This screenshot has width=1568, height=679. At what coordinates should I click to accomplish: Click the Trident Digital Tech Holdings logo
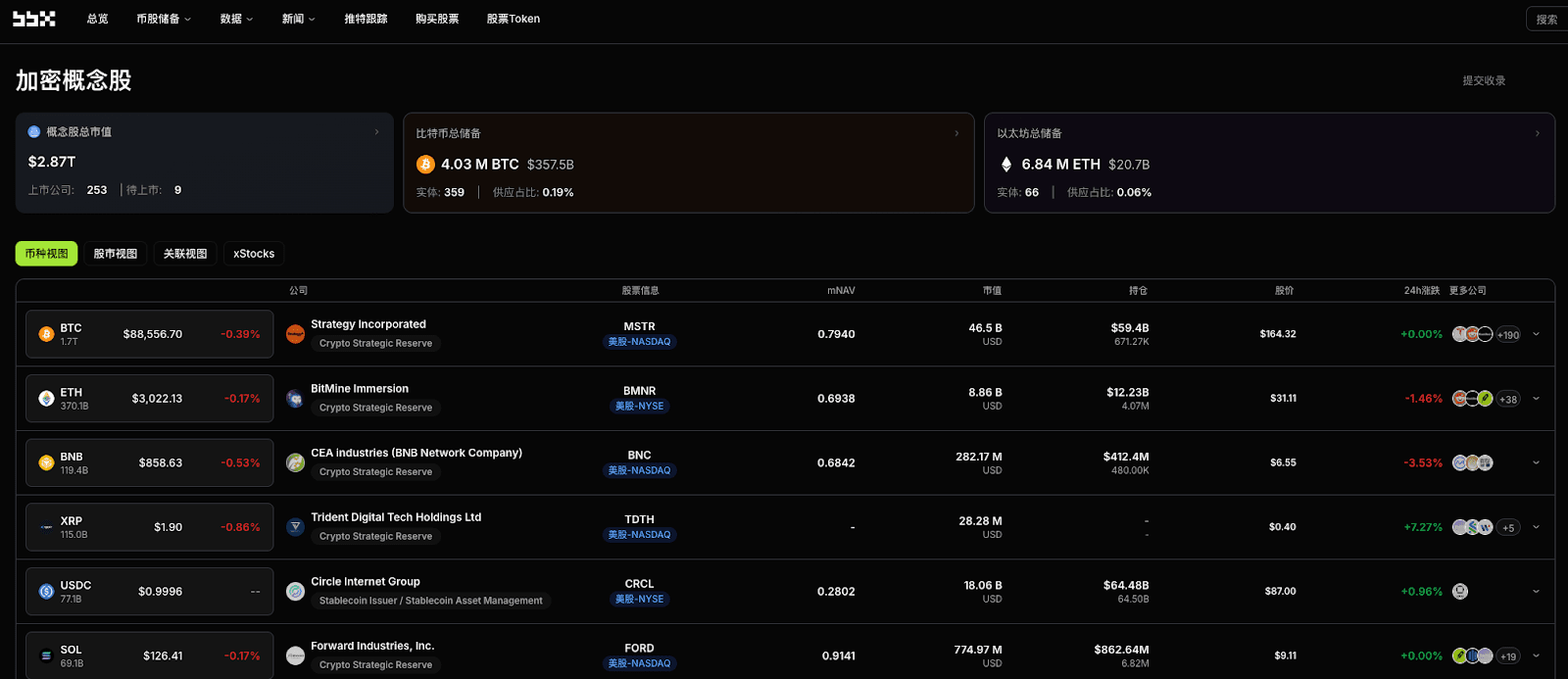(x=295, y=527)
